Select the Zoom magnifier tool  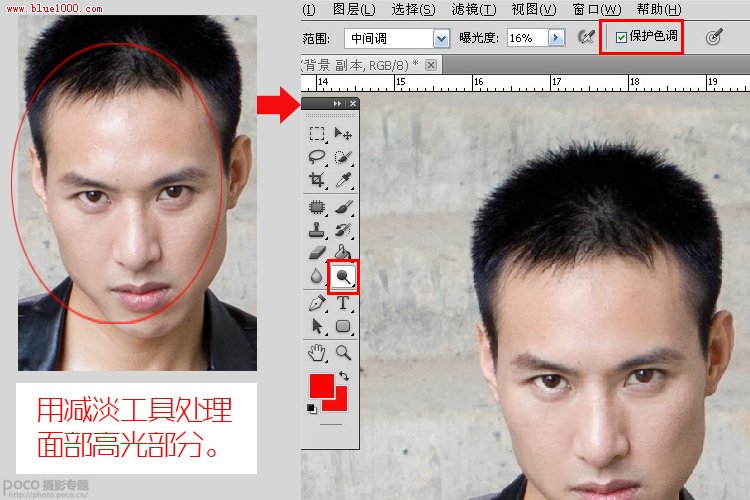(x=343, y=353)
